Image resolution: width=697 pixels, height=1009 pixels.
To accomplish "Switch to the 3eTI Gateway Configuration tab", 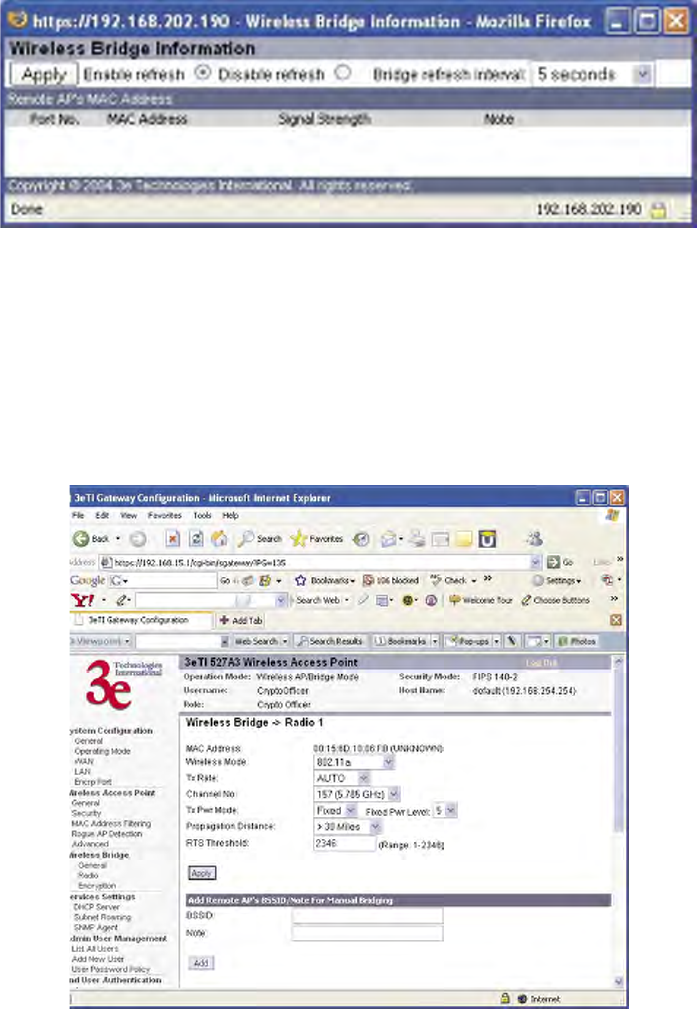I will 139,620.
